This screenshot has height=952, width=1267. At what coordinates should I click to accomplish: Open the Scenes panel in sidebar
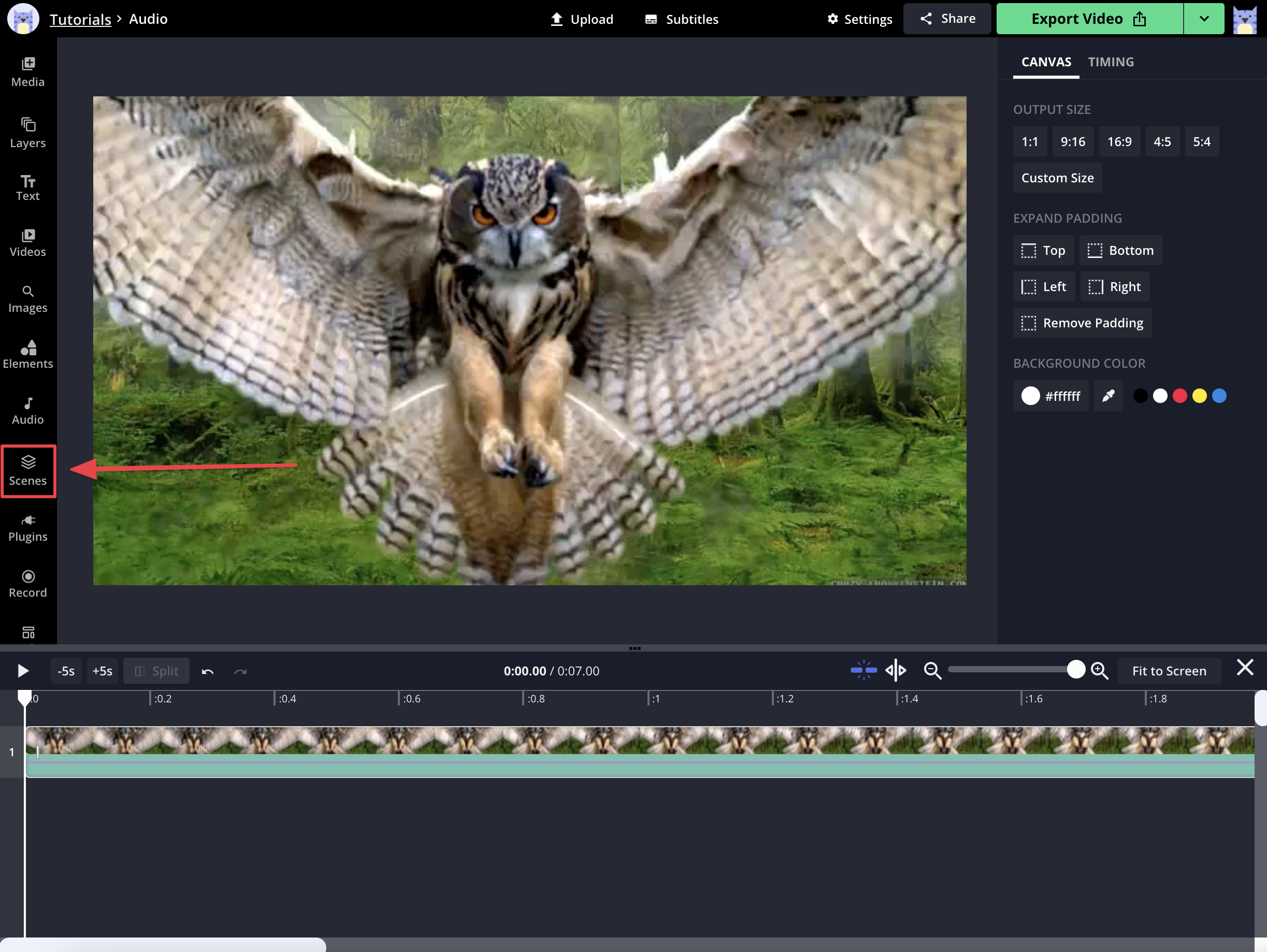tap(28, 470)
